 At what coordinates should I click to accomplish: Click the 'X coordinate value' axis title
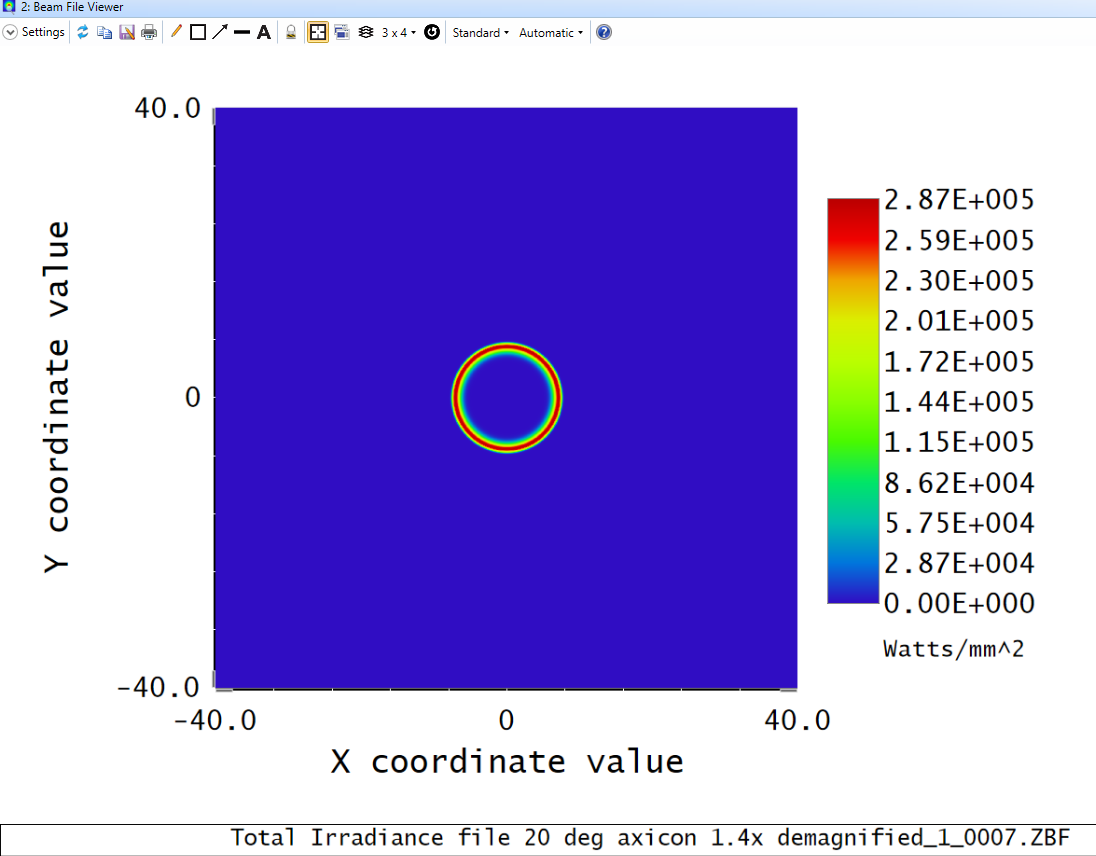click(507, 762)
